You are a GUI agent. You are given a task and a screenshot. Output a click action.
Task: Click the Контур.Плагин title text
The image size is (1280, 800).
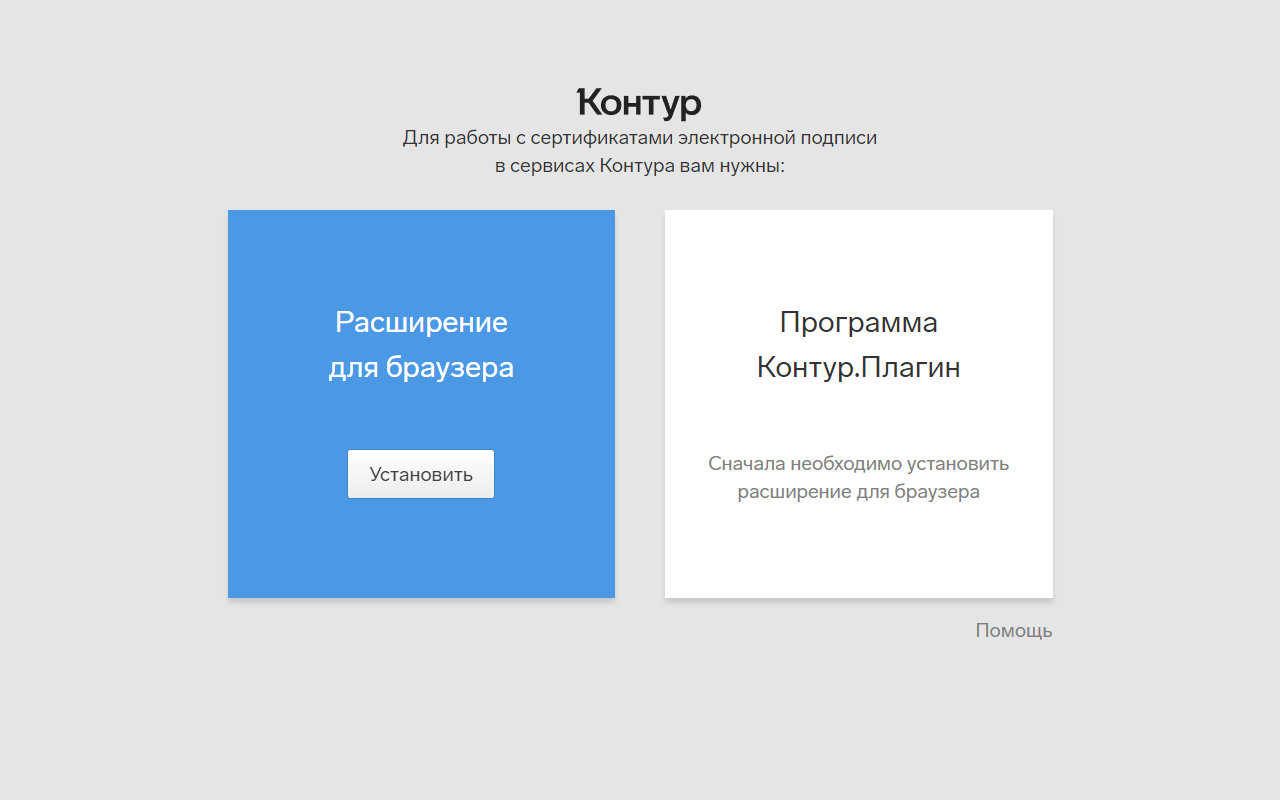pyautogui.click(x=858, y=366)
